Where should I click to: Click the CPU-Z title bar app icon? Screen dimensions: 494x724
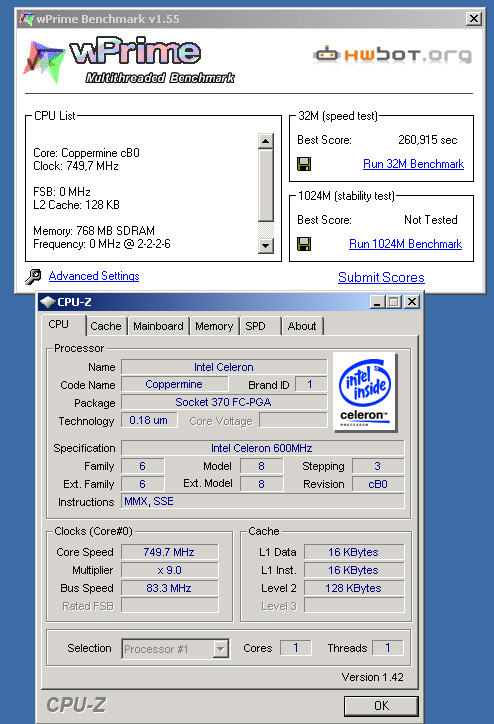click(x=48, y=302)
